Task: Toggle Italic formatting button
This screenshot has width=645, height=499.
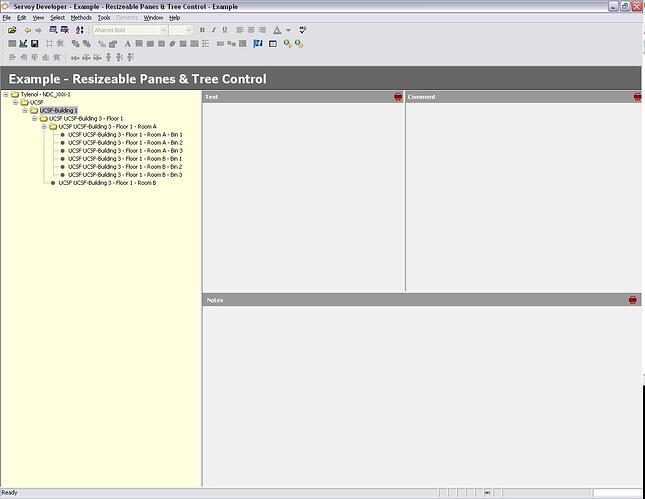Action: point(213,30)
